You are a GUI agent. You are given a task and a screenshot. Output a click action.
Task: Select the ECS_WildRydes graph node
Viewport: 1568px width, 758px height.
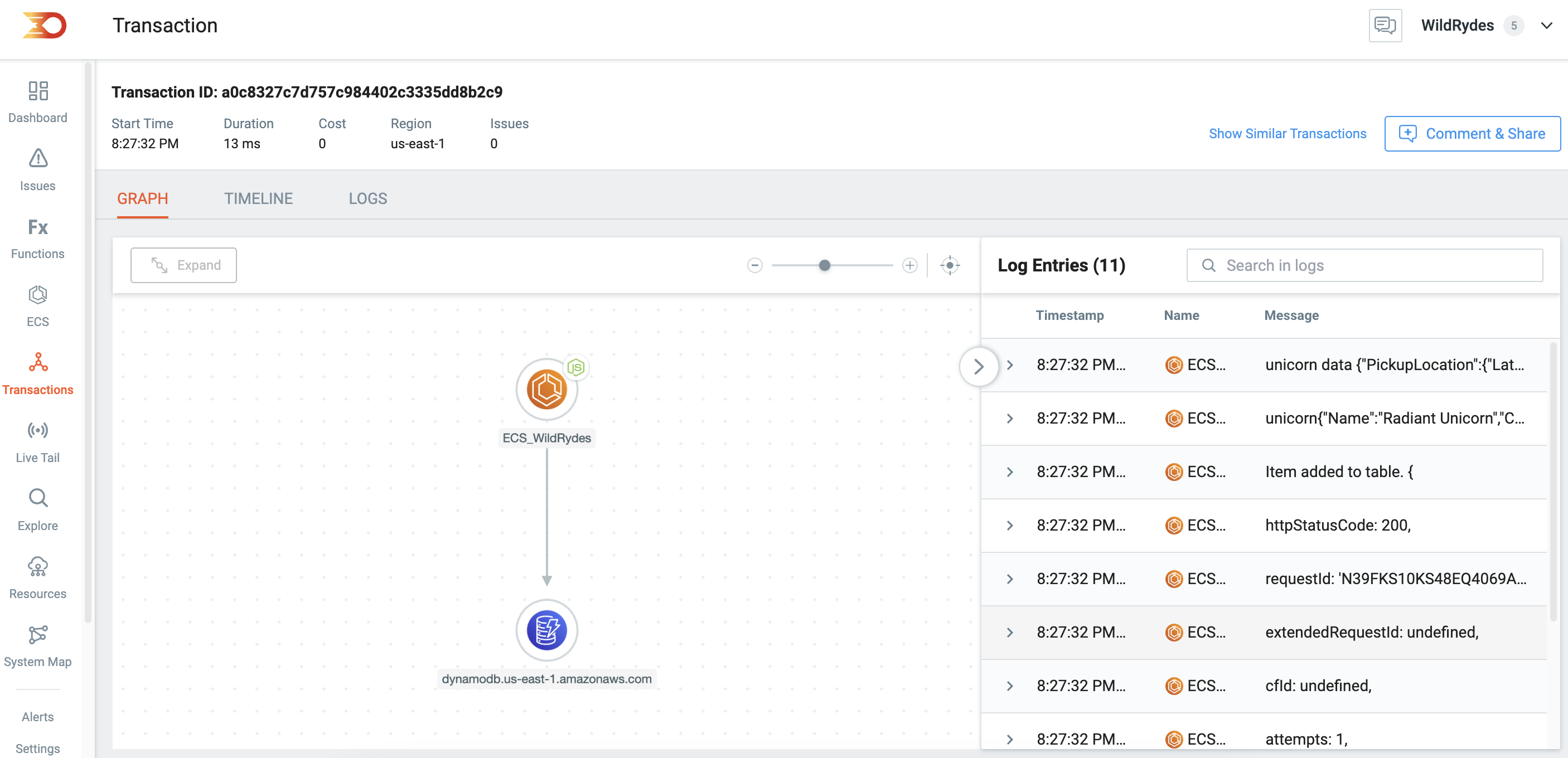546,390
